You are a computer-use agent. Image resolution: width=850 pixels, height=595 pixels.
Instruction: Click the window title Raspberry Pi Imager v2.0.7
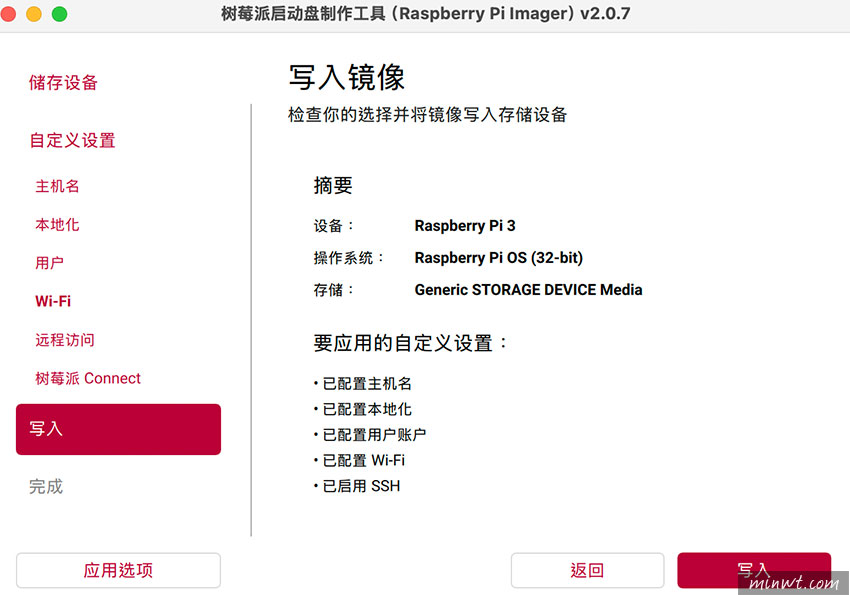pos(426,13)
